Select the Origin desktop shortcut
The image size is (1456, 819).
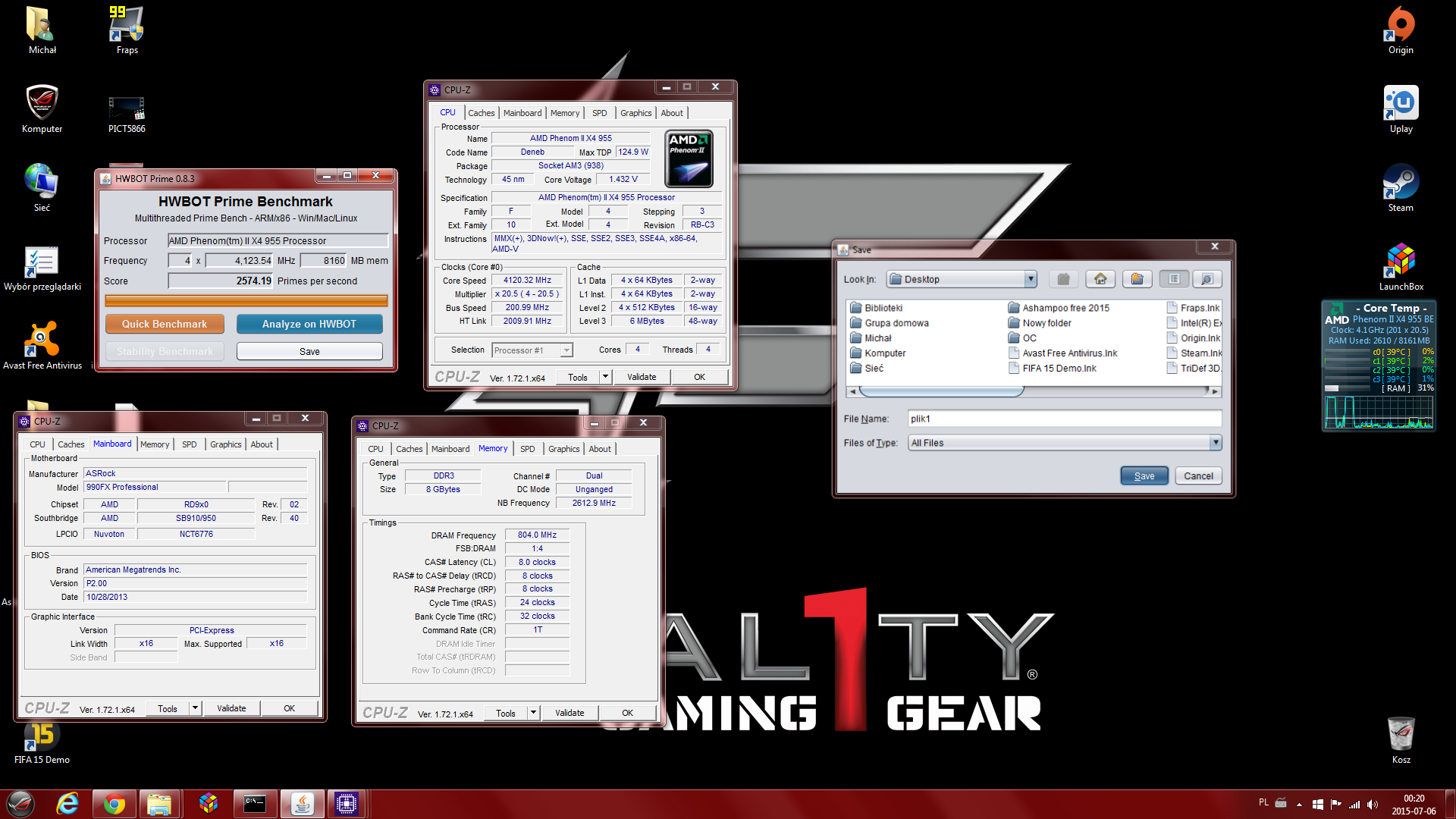(x=1401, y=31)
